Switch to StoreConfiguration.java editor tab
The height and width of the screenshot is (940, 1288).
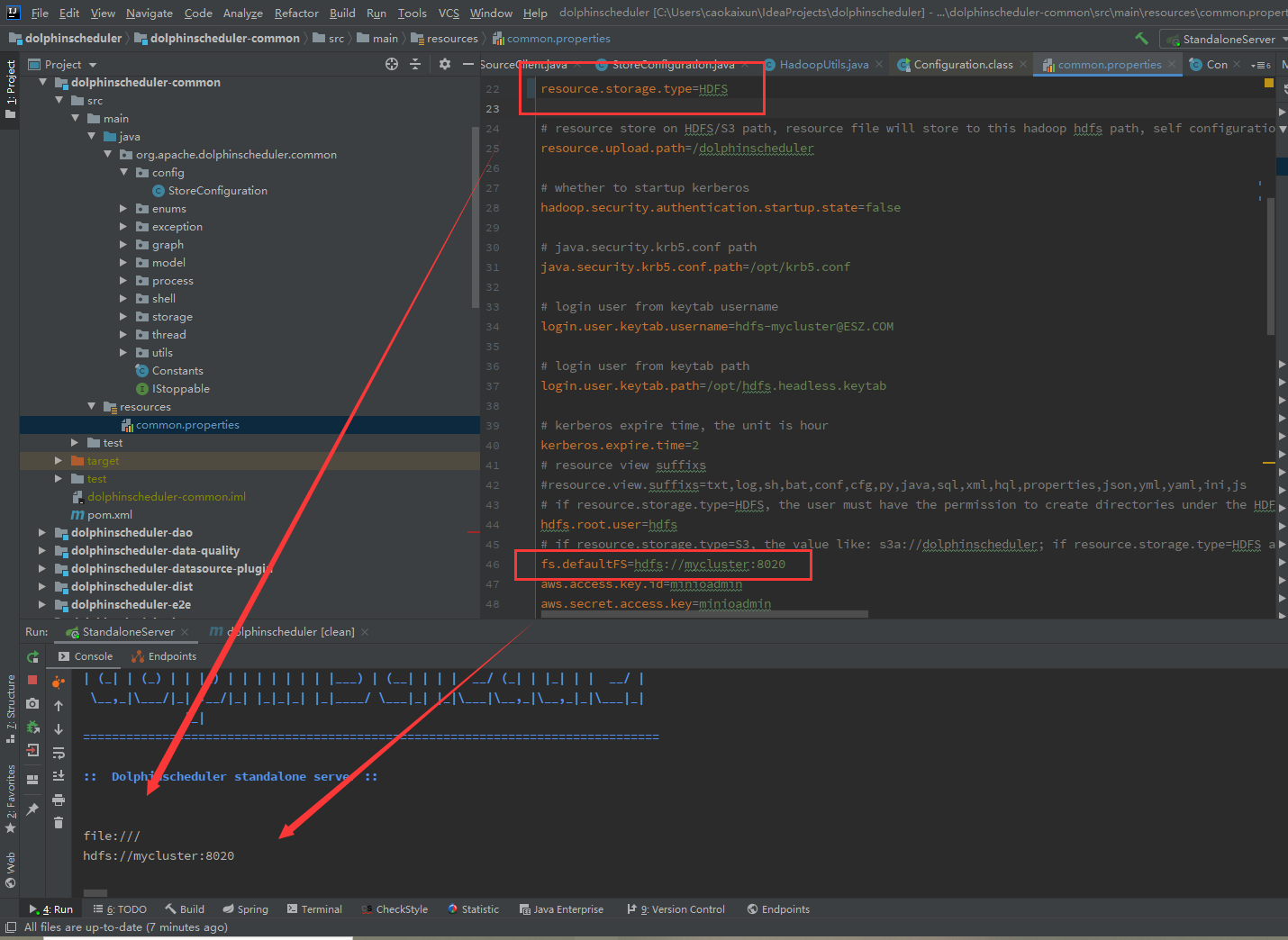pyautogui.click(x=673, y=65)
